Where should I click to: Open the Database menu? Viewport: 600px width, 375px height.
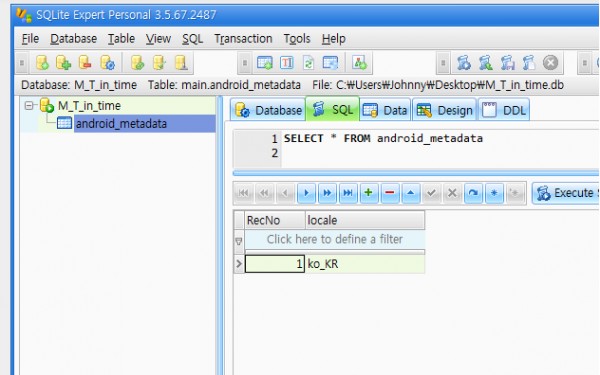point(73,39)
